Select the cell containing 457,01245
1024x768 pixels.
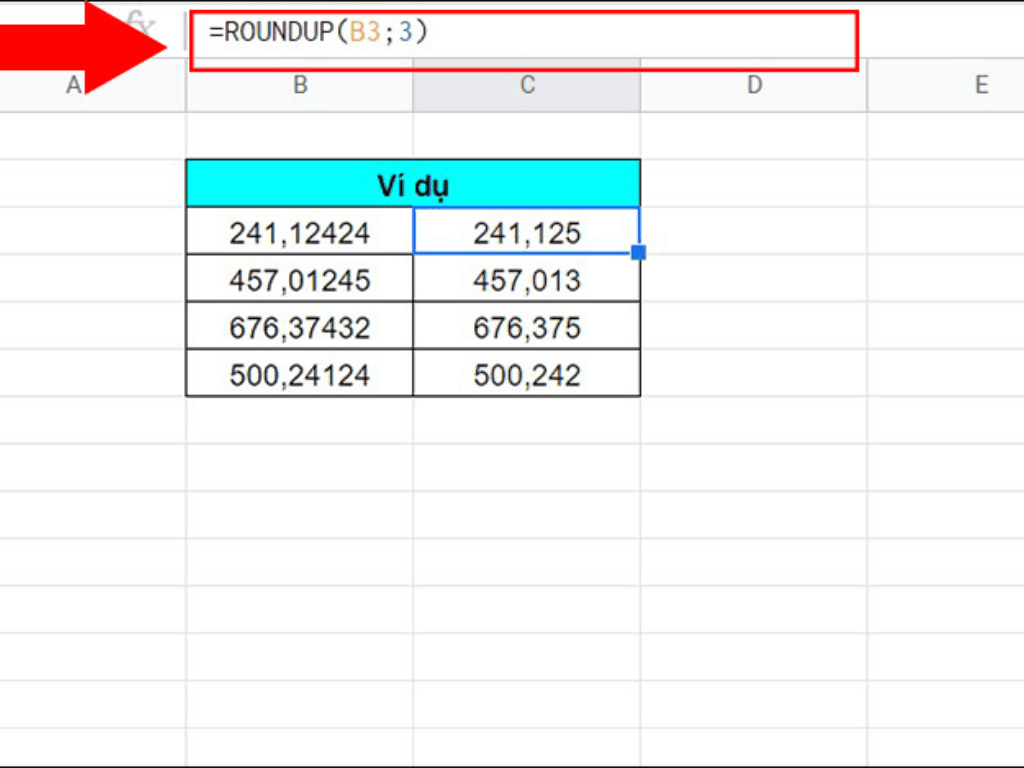[x=299, y=279]
